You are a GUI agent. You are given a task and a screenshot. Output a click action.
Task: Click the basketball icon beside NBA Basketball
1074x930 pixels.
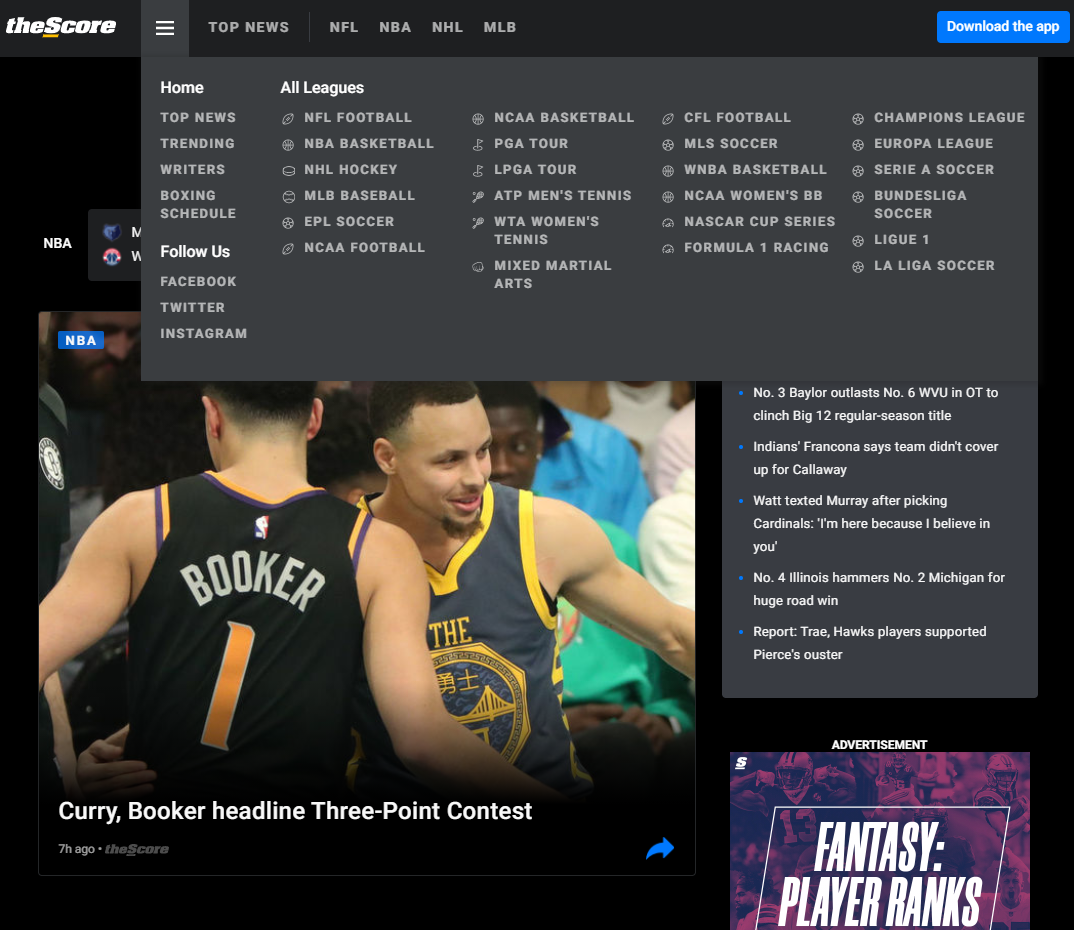click(x=288, y=145)
